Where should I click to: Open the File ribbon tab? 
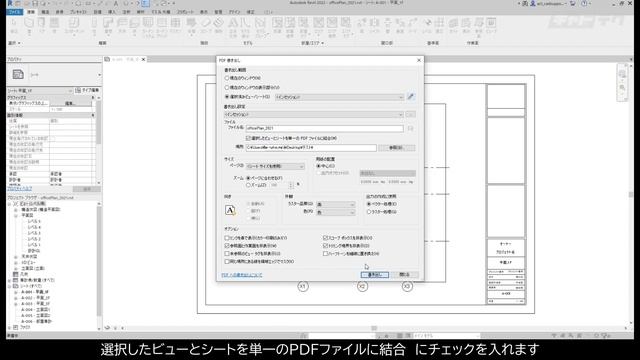(x=15, y=12)
